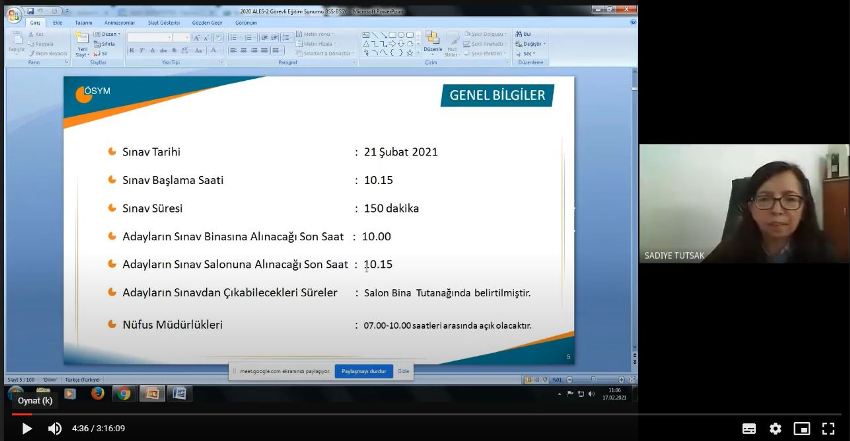Click the Yapıştır paste icon

pos(16,42)
